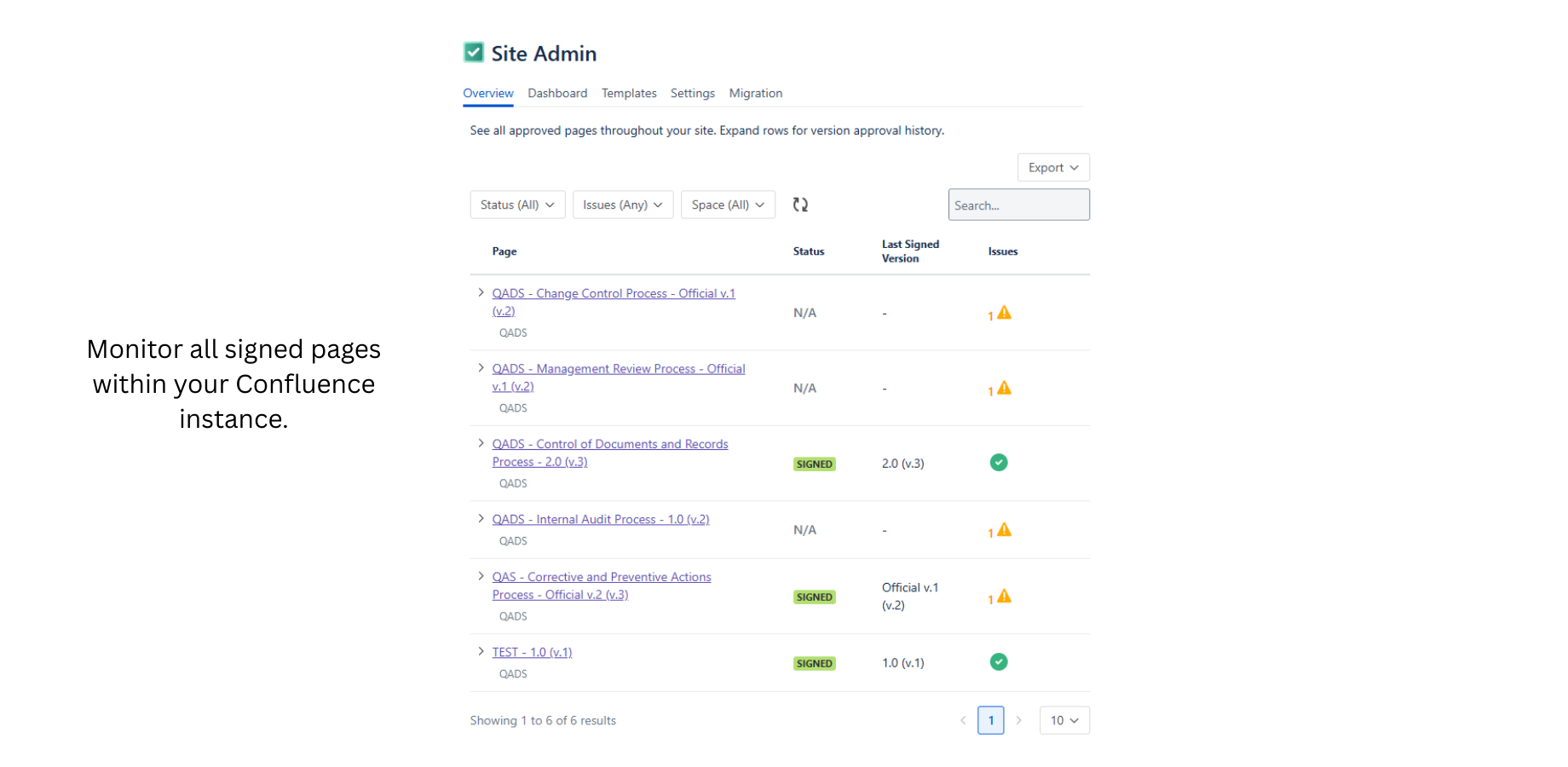The image size is (1568, 767).
Task: Expand the Management Review Process row
Action: coord(481,367)
